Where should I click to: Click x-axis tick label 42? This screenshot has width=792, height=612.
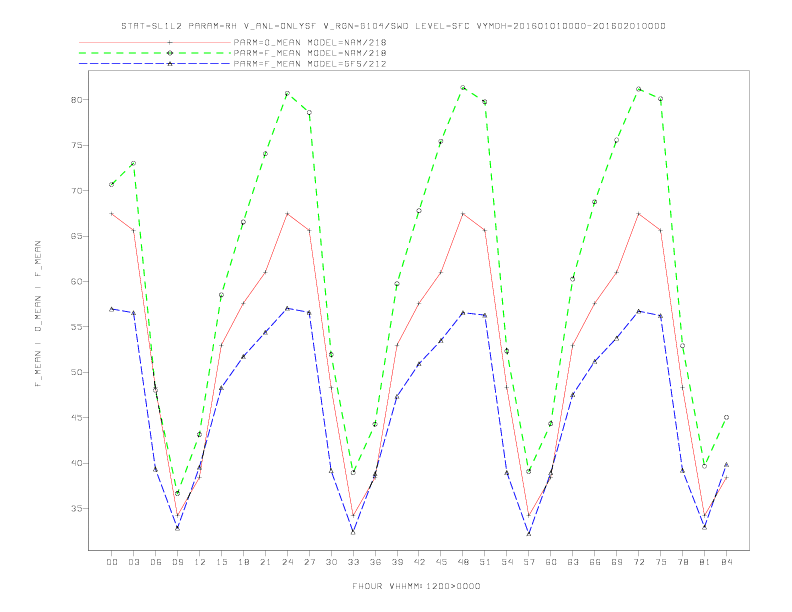[419, 562]
